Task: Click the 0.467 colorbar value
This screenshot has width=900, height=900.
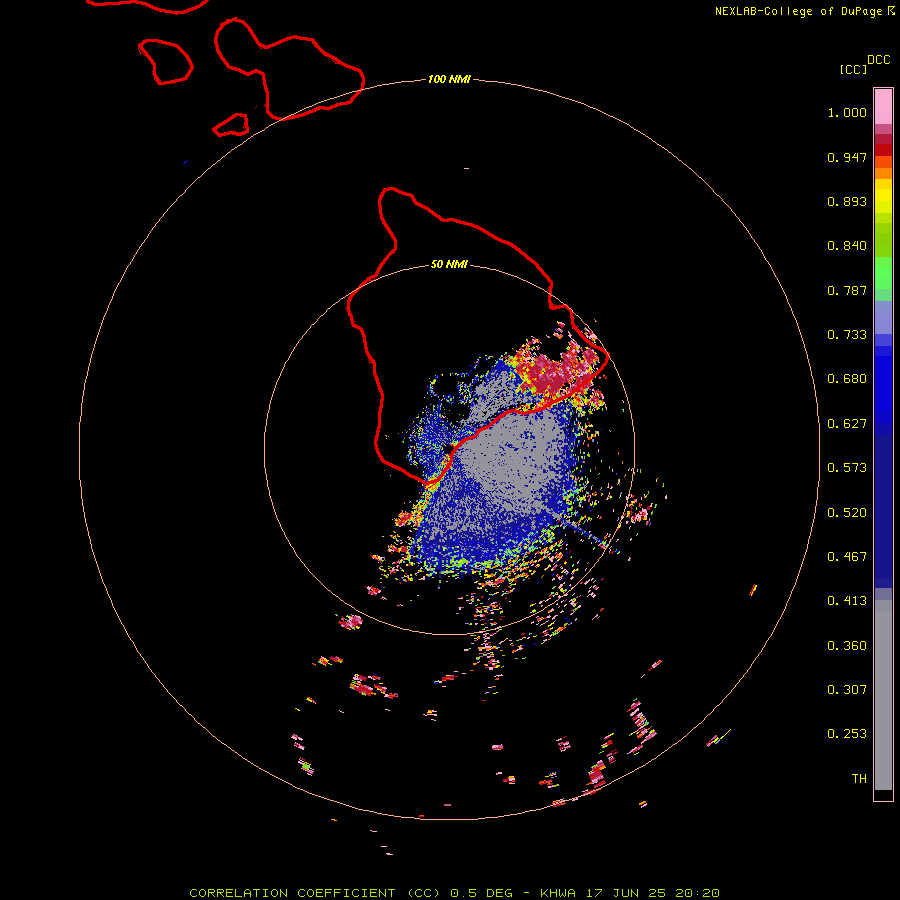Action: pyautogui.click(x=847, y=557)
